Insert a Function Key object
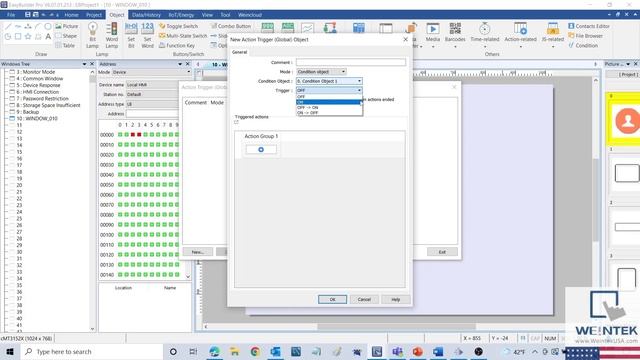 [x=177, y=46]
